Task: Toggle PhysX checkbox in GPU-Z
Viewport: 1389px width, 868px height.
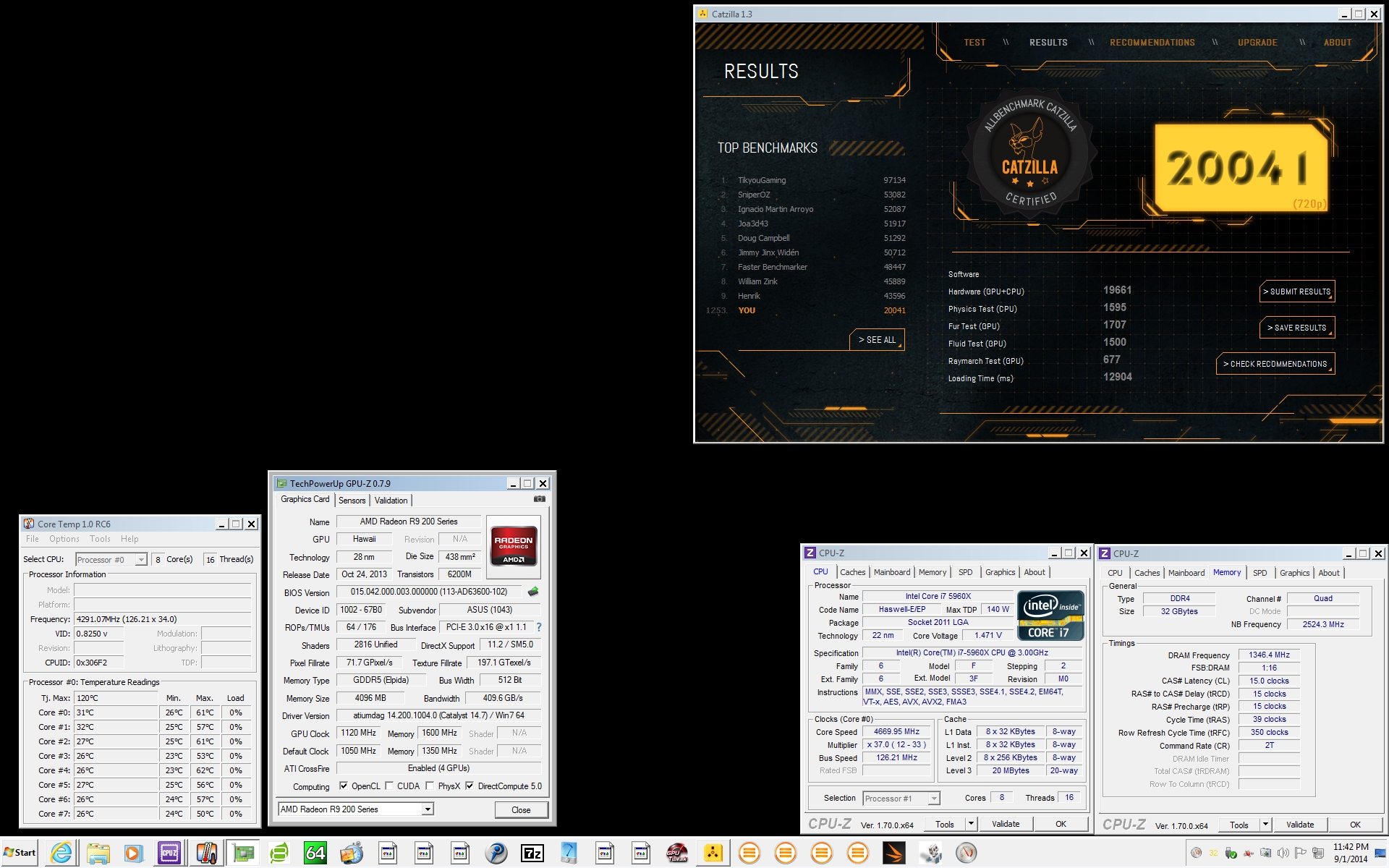Action: click(x=430, y=786)
